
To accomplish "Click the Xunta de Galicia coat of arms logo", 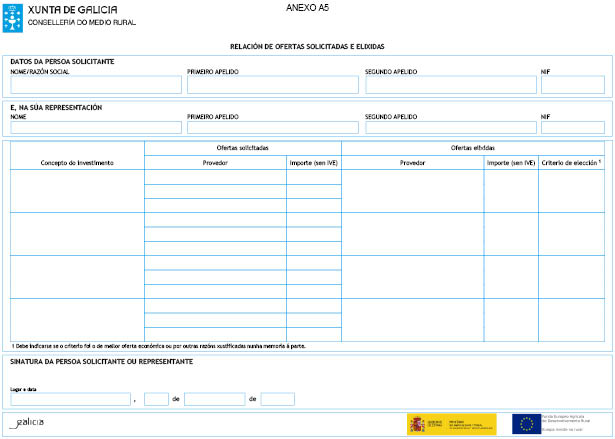I will coord(13,15).
